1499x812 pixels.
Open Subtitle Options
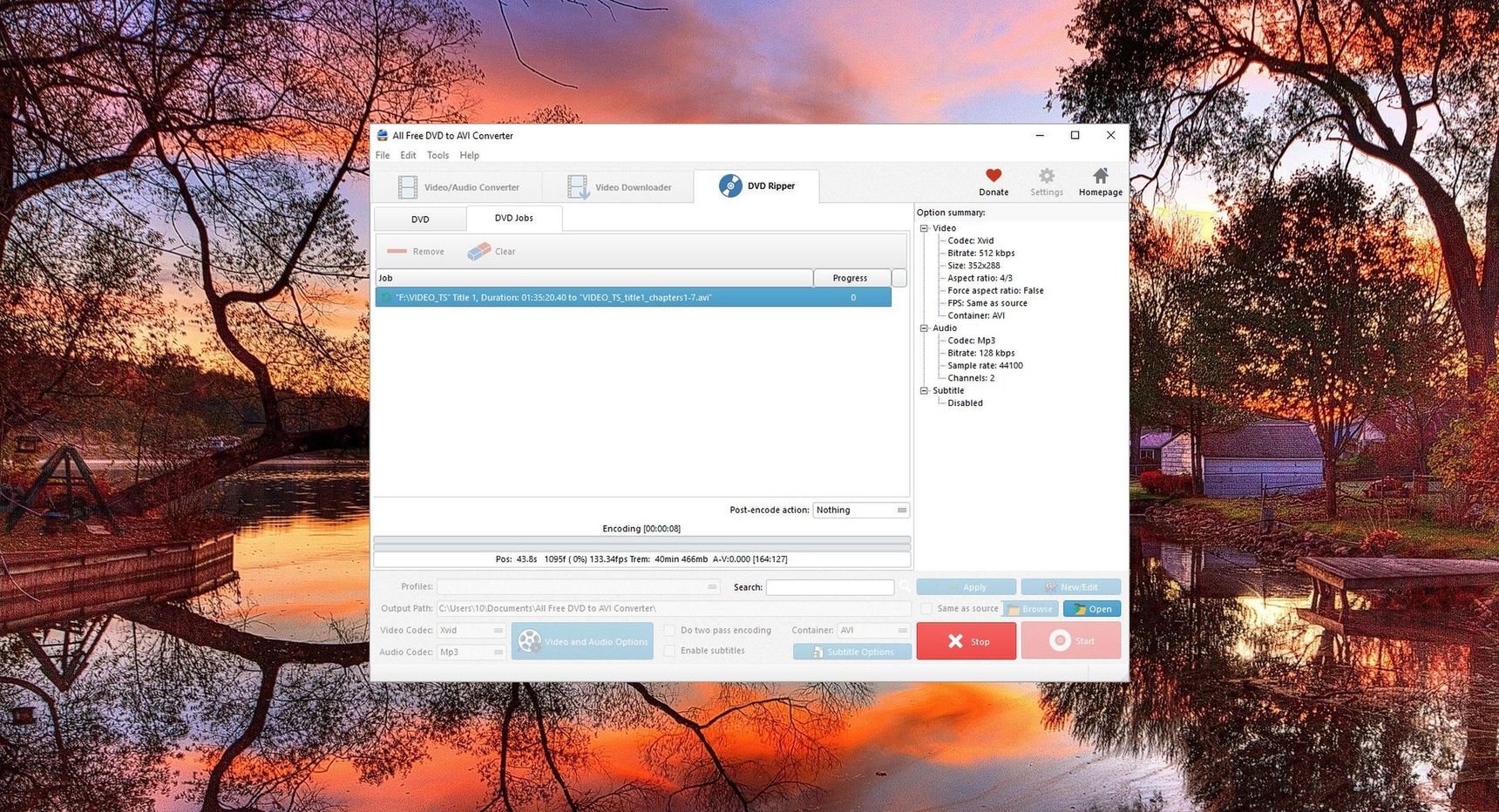coord(851,652)
